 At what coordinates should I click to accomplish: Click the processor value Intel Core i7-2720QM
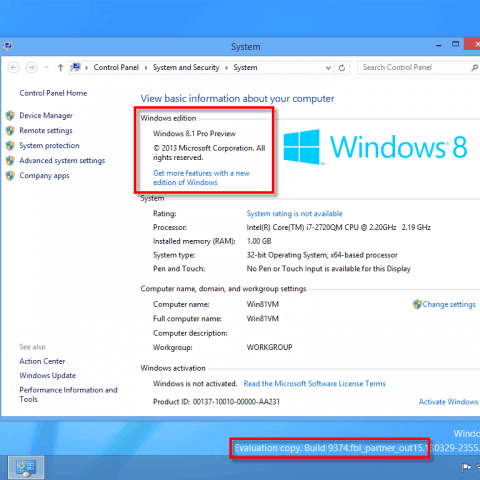coord(339,227)
